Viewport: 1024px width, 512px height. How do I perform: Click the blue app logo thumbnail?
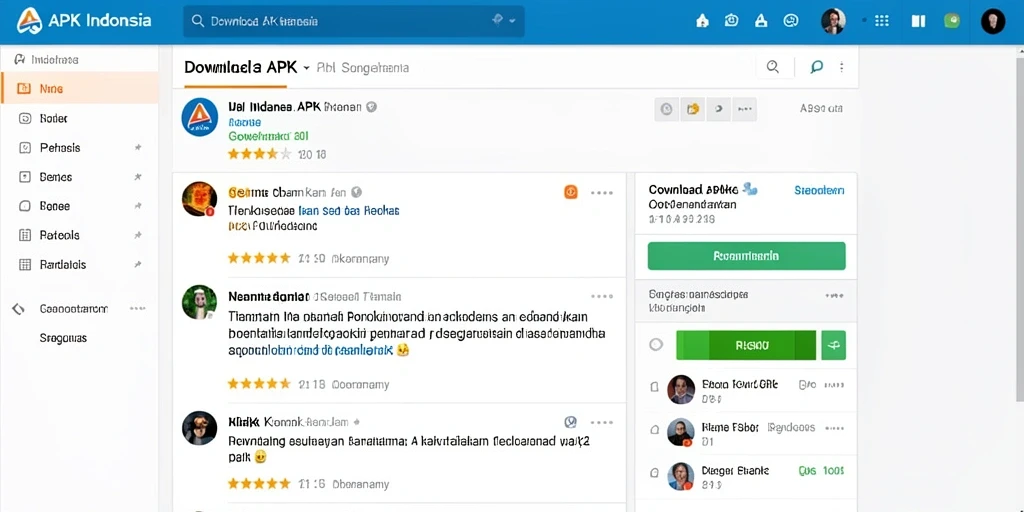click(x=199, y=117)
